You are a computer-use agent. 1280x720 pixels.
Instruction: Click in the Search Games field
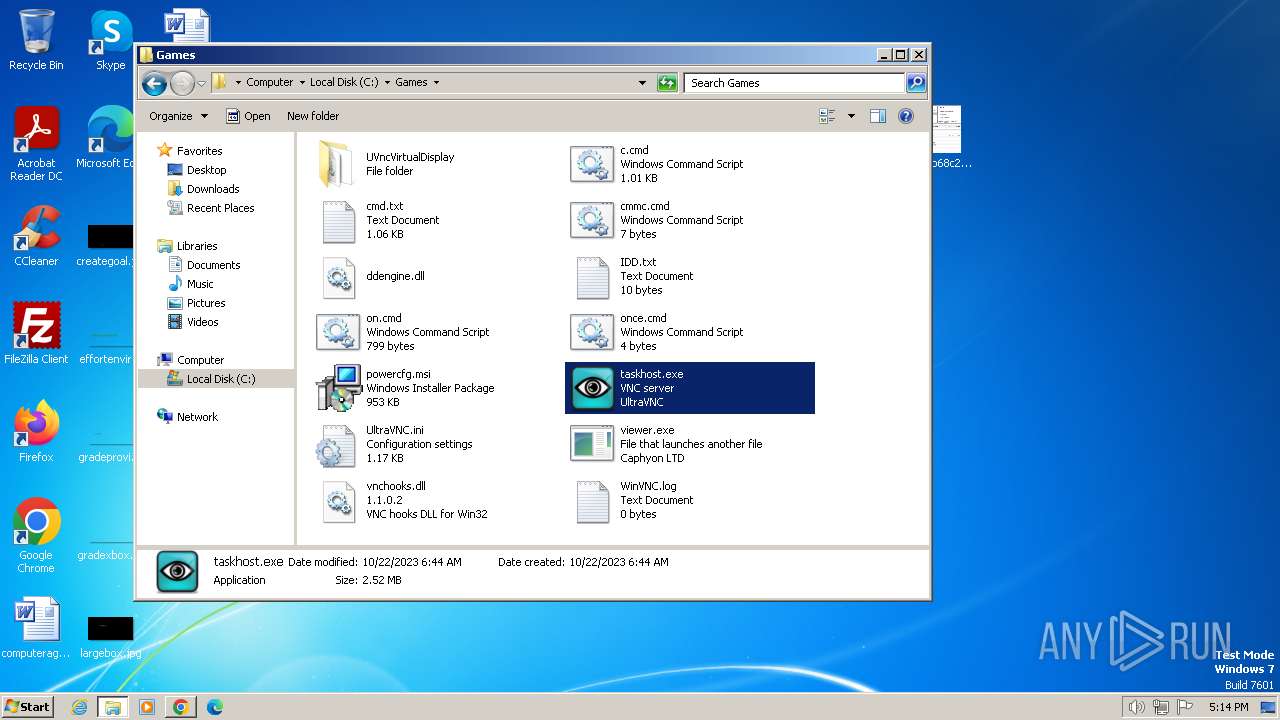tap(795, 83)
